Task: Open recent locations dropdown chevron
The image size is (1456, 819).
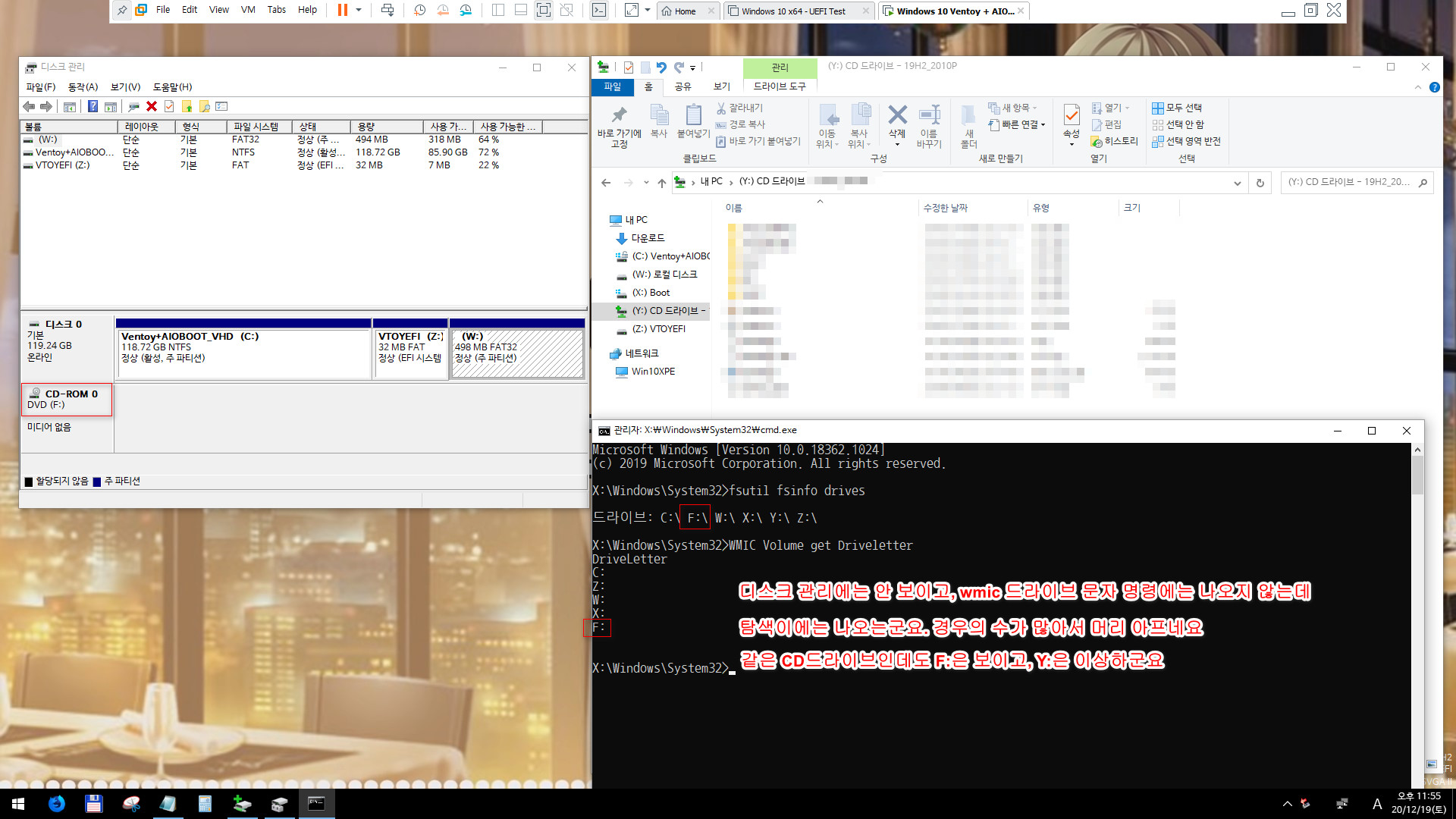Action: point(646,183)
